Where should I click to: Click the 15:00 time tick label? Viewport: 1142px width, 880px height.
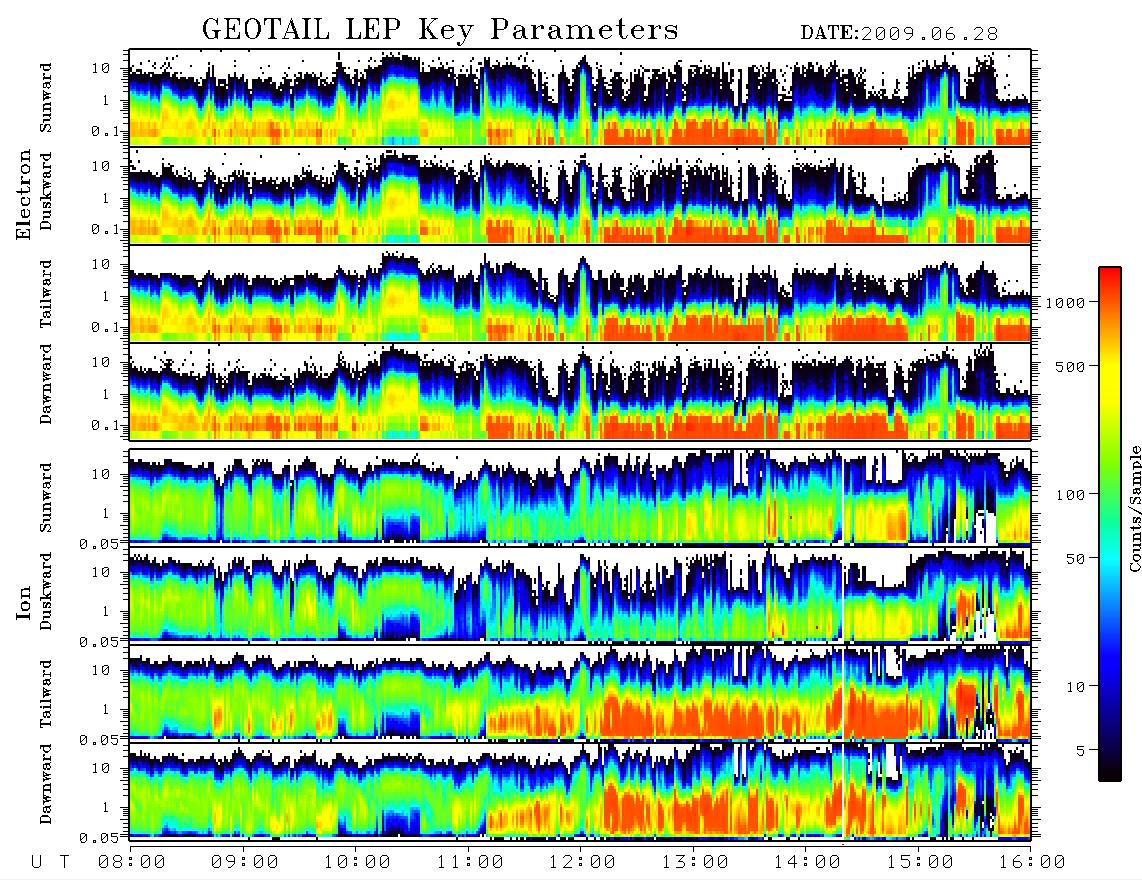920,862
